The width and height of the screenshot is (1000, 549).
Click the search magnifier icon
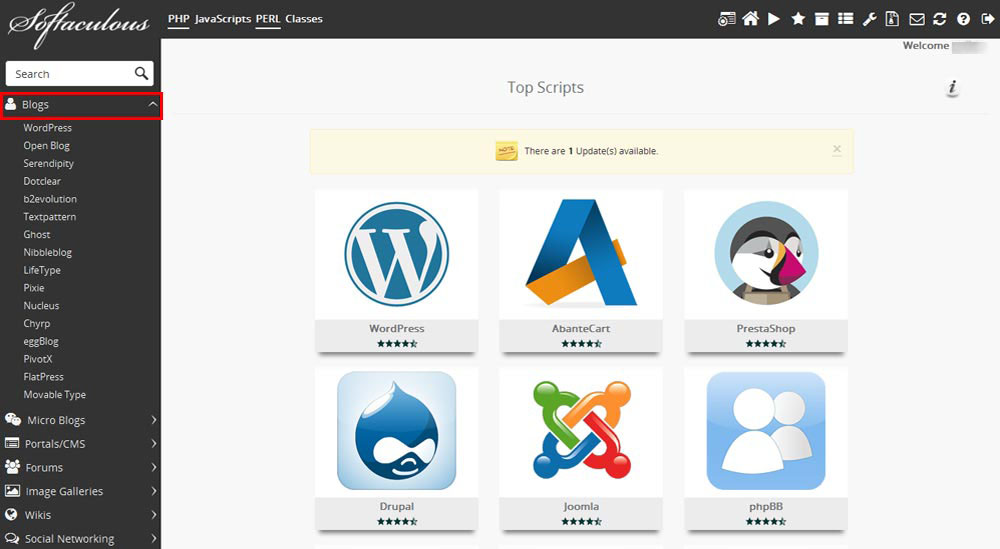click(x=141, y=73)
